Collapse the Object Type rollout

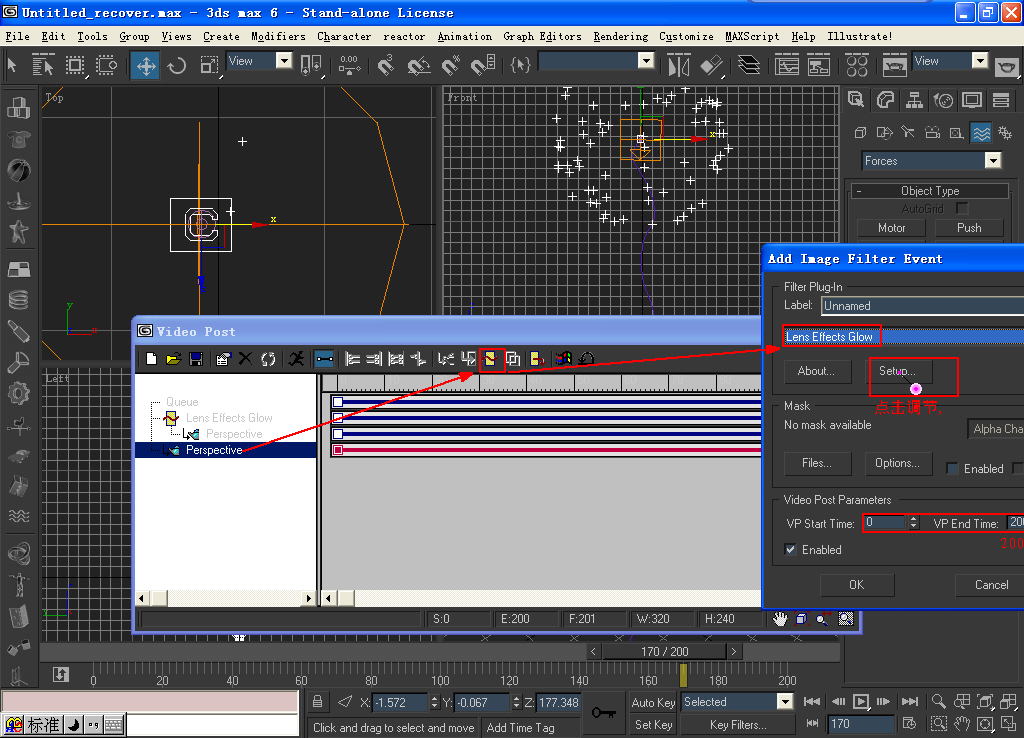(930, 191)
